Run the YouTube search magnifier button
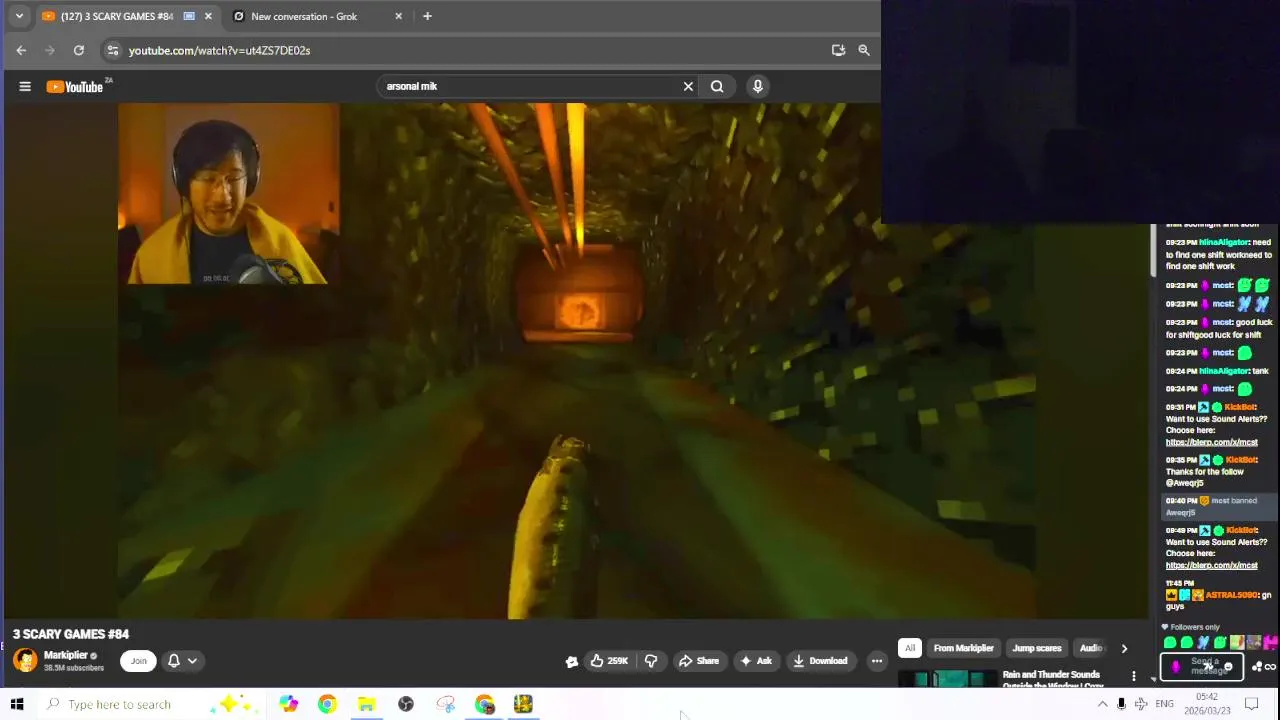The height and width of the screenshot is (720, 1280). click(x=717, y=86)
